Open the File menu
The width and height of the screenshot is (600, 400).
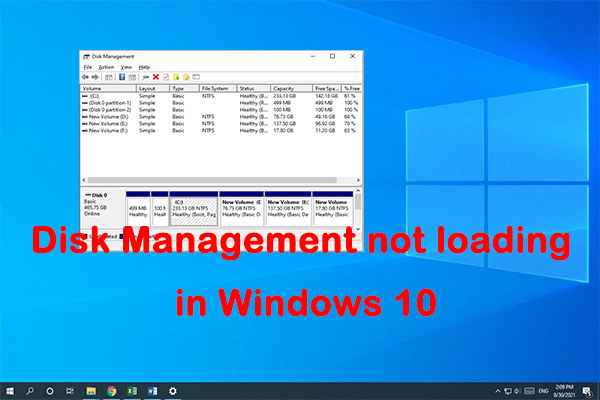click(88, 67)
